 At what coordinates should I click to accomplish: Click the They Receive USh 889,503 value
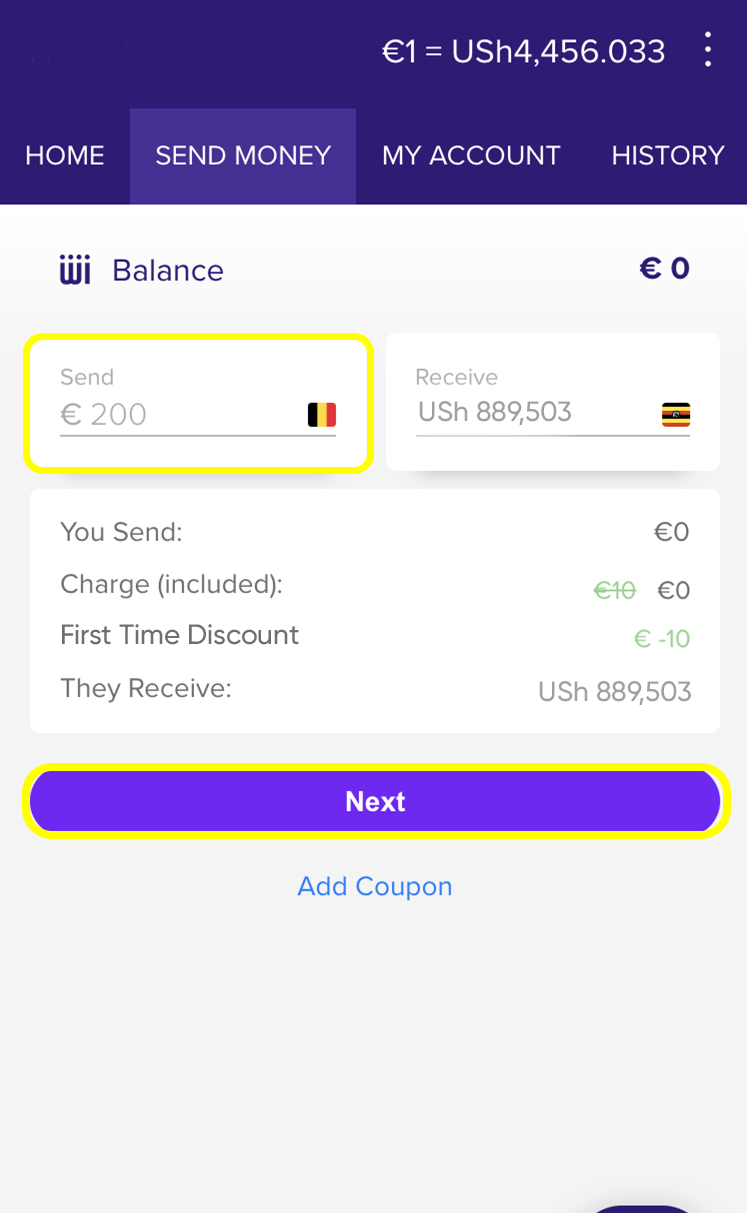click(614, 691)
